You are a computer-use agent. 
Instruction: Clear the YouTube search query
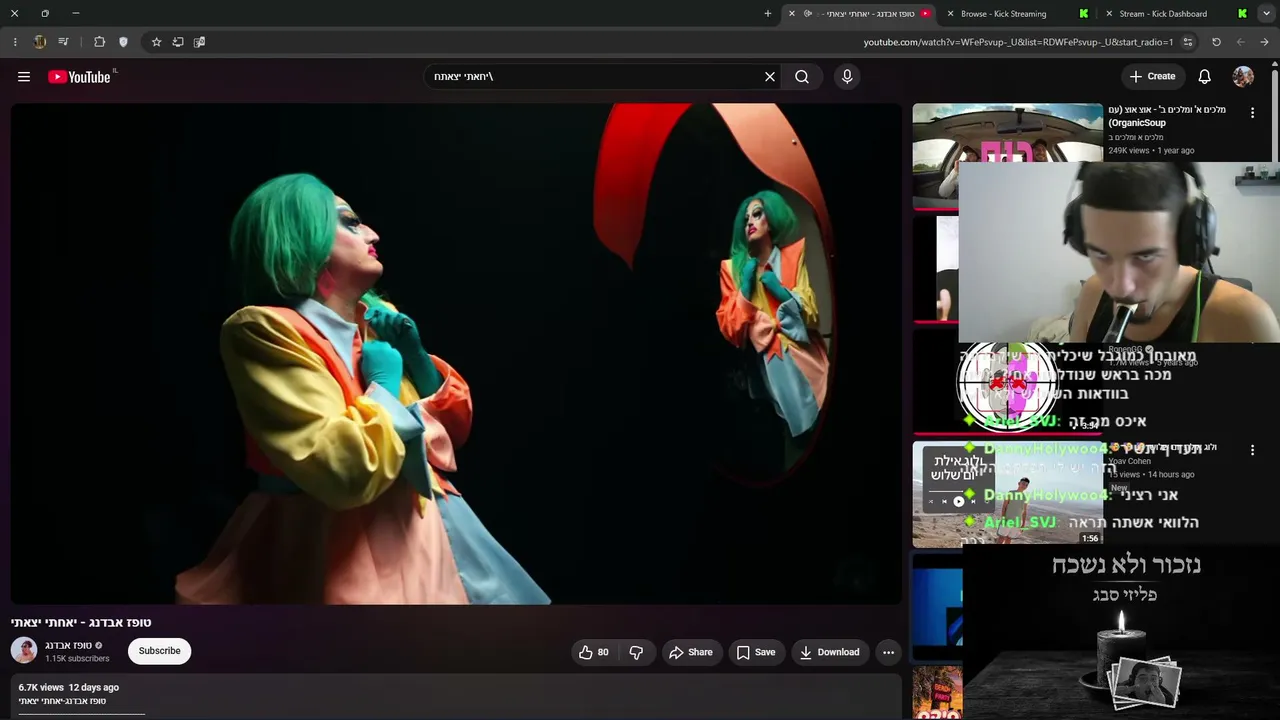tap(770, 76)
